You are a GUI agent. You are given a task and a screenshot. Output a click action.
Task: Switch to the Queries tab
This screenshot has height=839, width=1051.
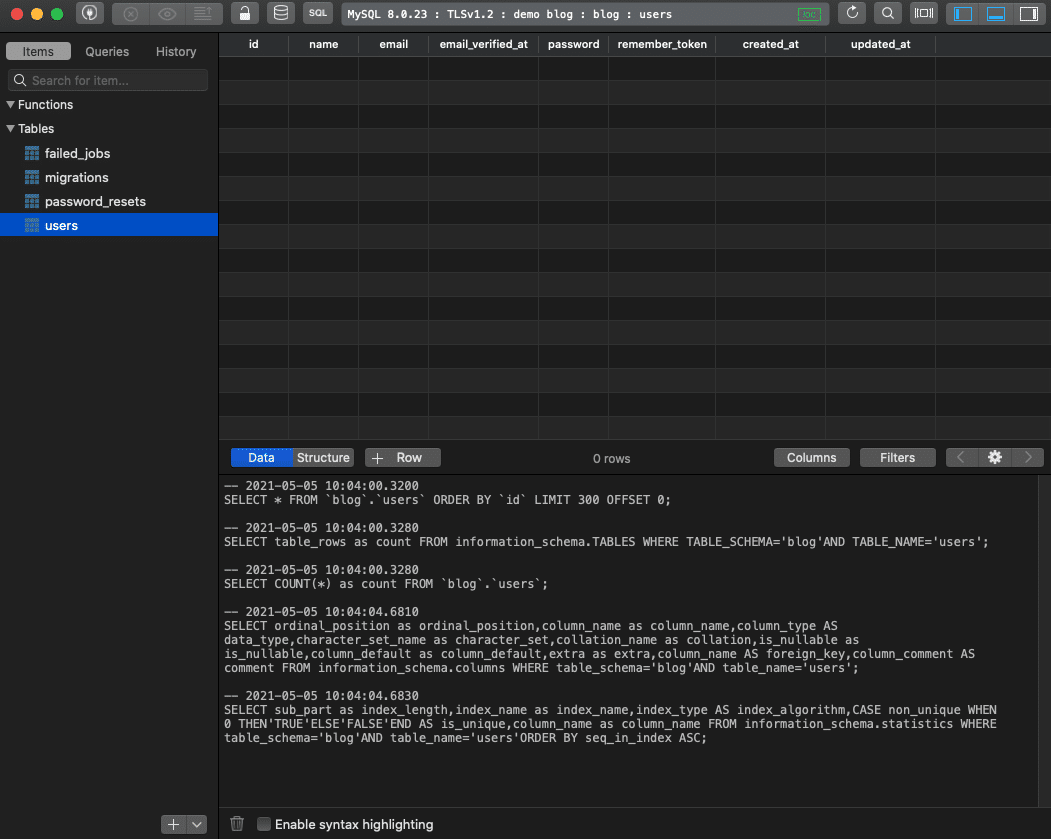(107, 52)
